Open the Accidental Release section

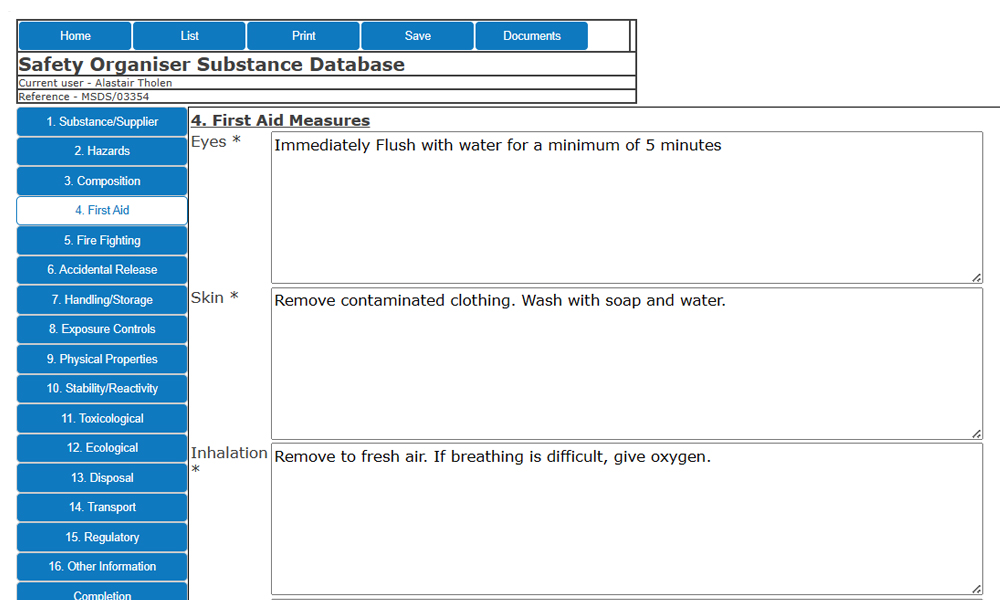[x=101, y=270]
